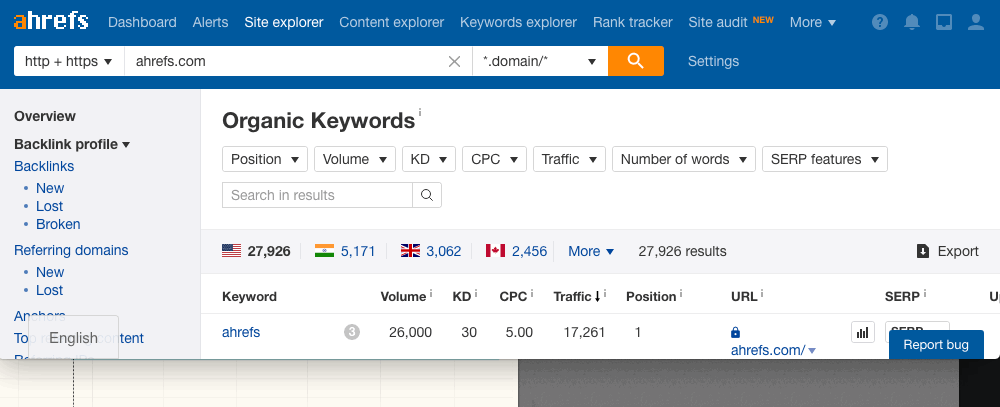
Task: Open the help question mark icon
Action: coord(880,22)
